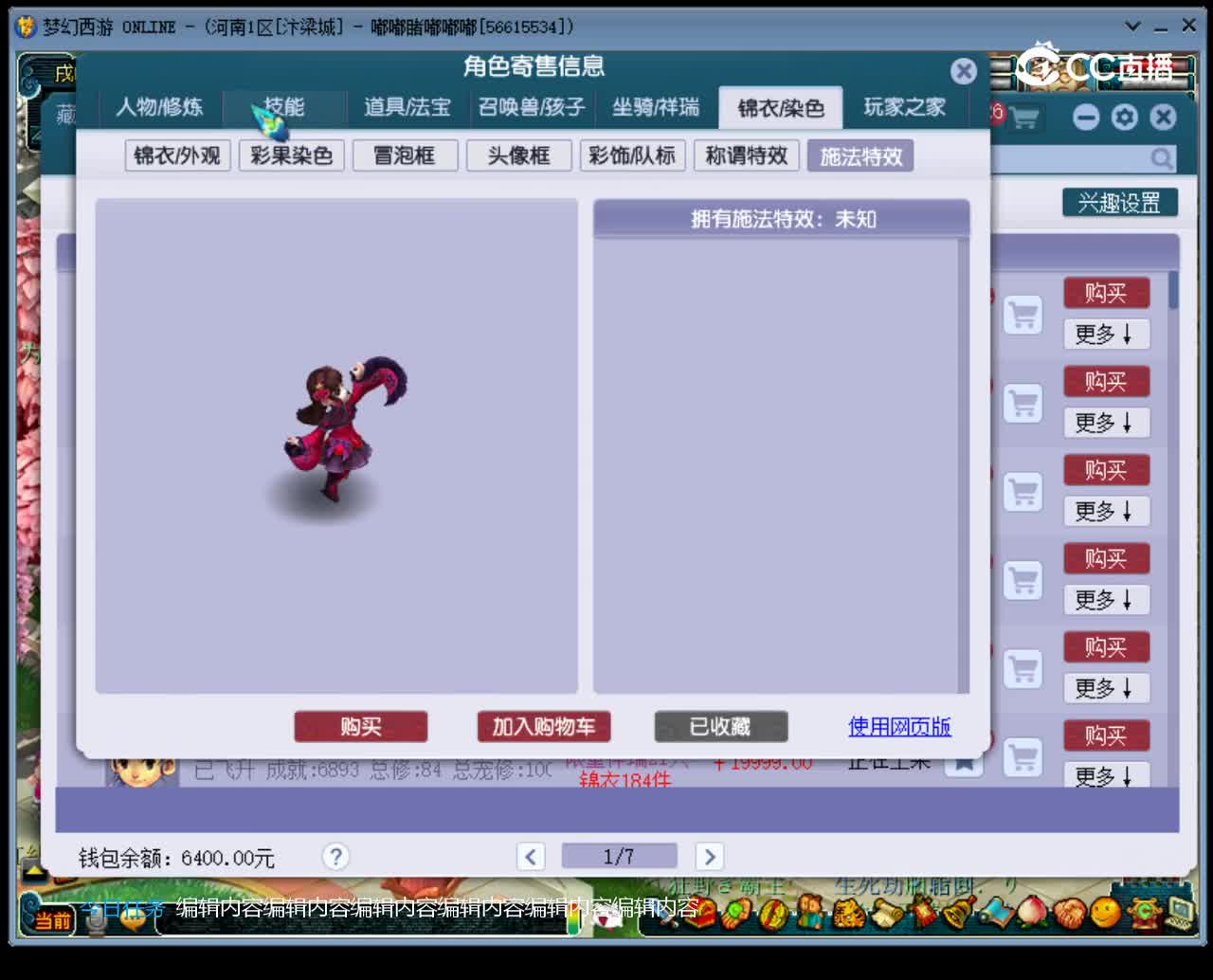
Task: Click the 拥有施法特效: 未知 header text
Action: [x=783, y=219]
